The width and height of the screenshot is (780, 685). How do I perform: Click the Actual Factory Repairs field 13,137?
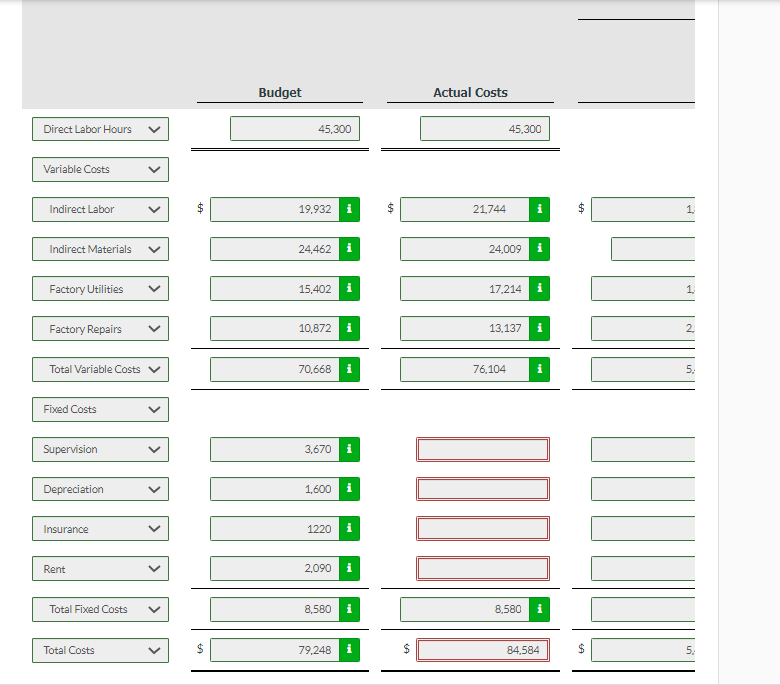coord(465,328)
